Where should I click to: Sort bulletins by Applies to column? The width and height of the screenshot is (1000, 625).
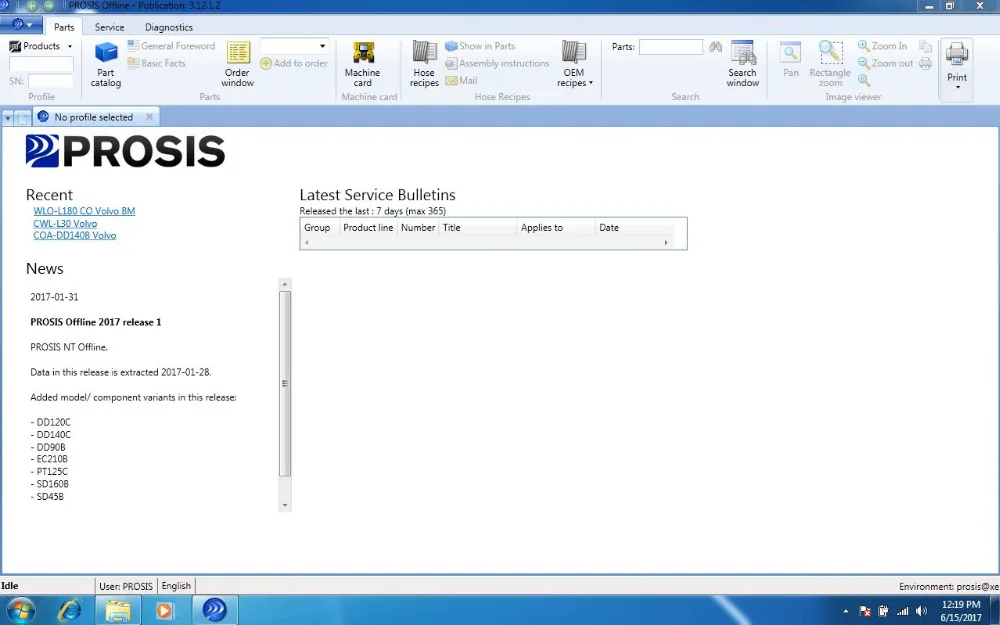pyautogui.click(x=556, y=228)
